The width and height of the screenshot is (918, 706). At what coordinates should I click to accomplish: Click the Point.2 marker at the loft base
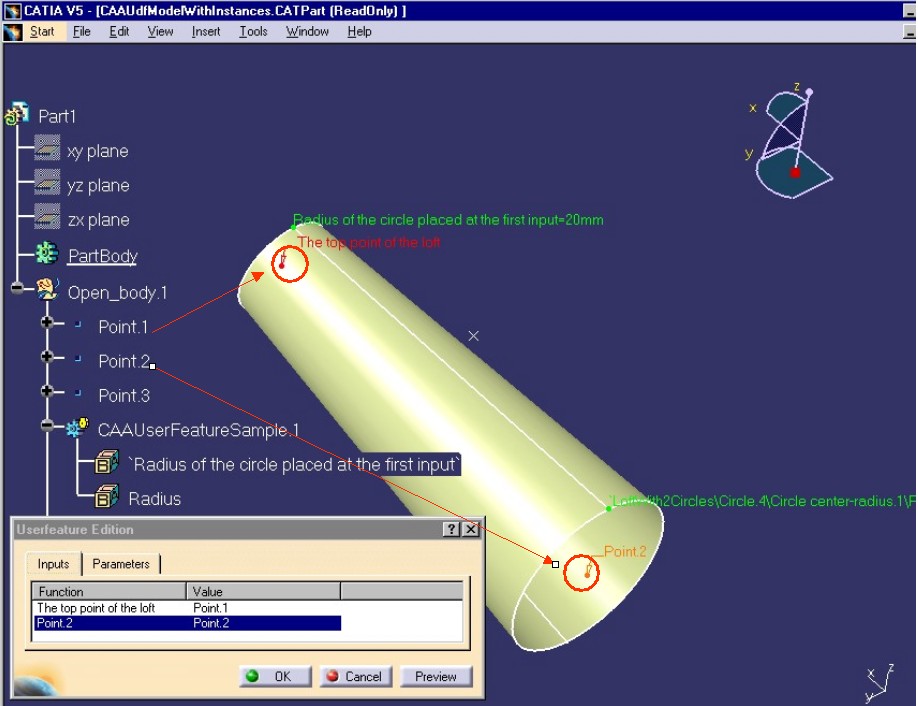click(x=587, y=574)
